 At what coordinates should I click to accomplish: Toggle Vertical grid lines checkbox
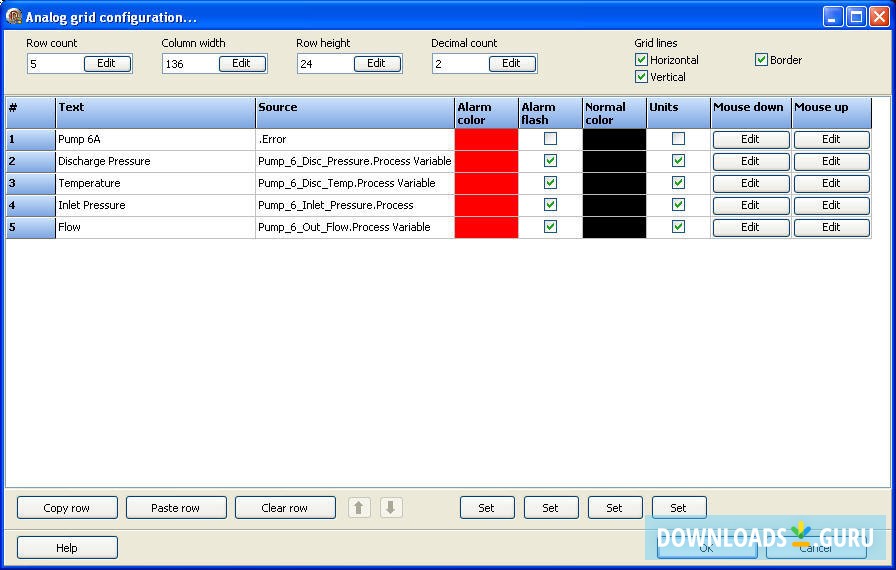pos(641,77)
